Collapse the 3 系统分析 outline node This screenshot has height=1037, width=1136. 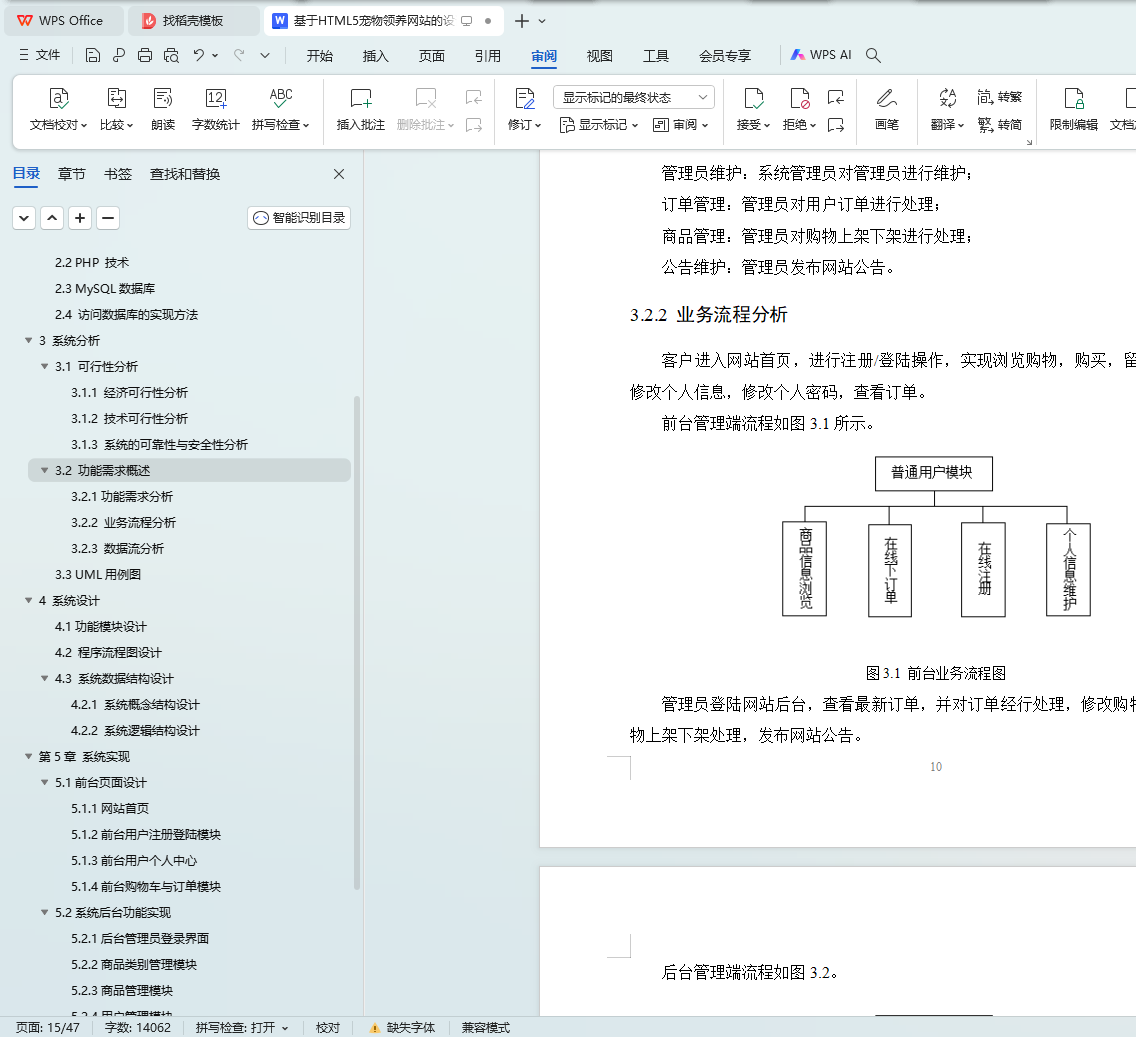(28, 340)
